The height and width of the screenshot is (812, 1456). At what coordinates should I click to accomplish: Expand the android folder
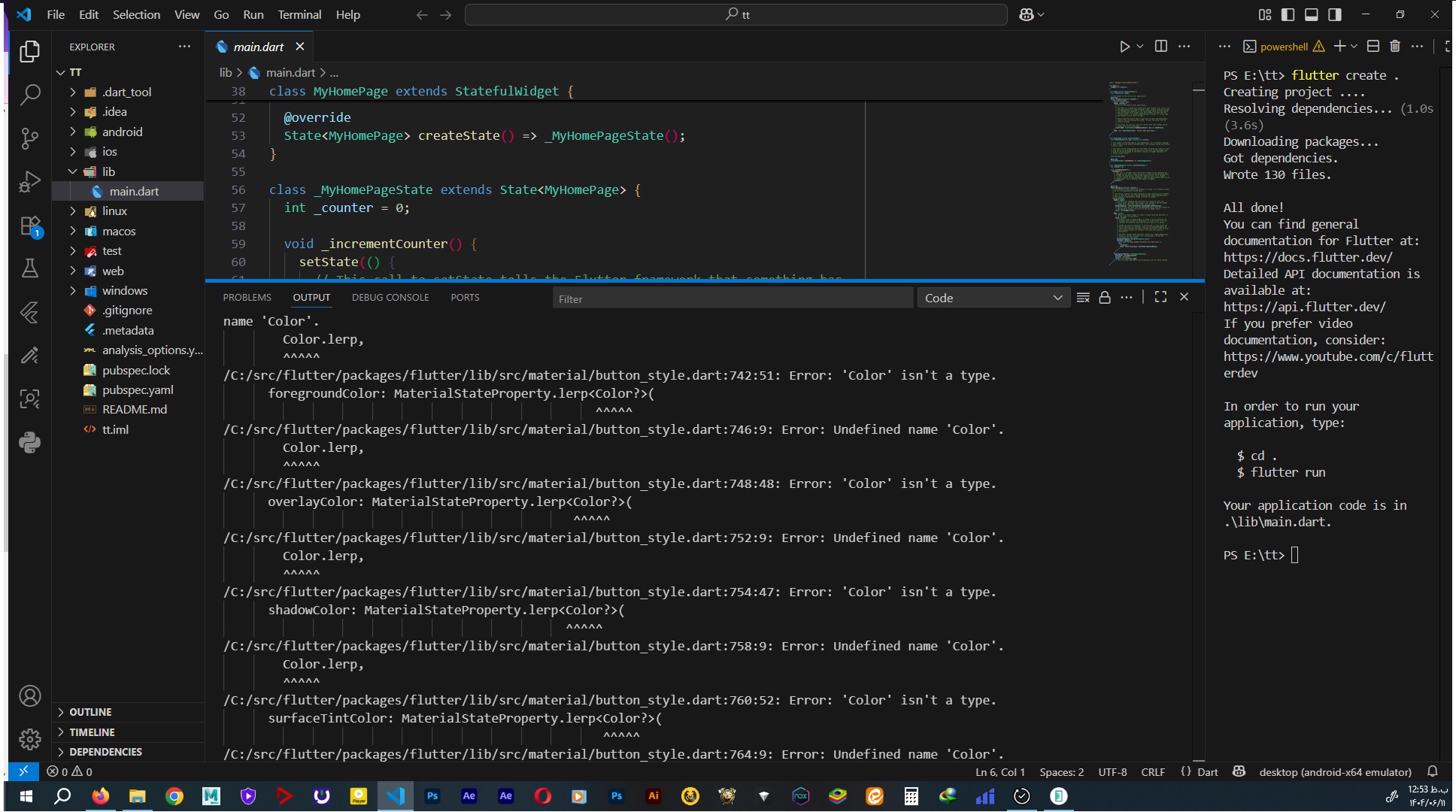(120, 132)
